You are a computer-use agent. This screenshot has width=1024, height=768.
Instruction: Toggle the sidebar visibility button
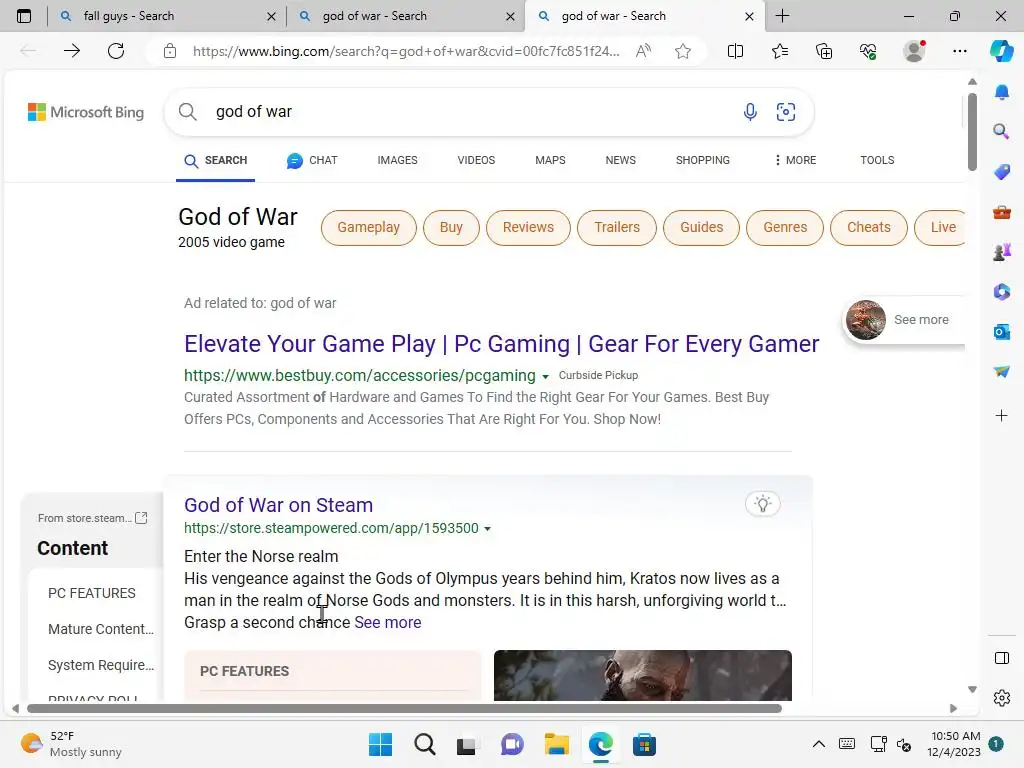click(1002, 658)
